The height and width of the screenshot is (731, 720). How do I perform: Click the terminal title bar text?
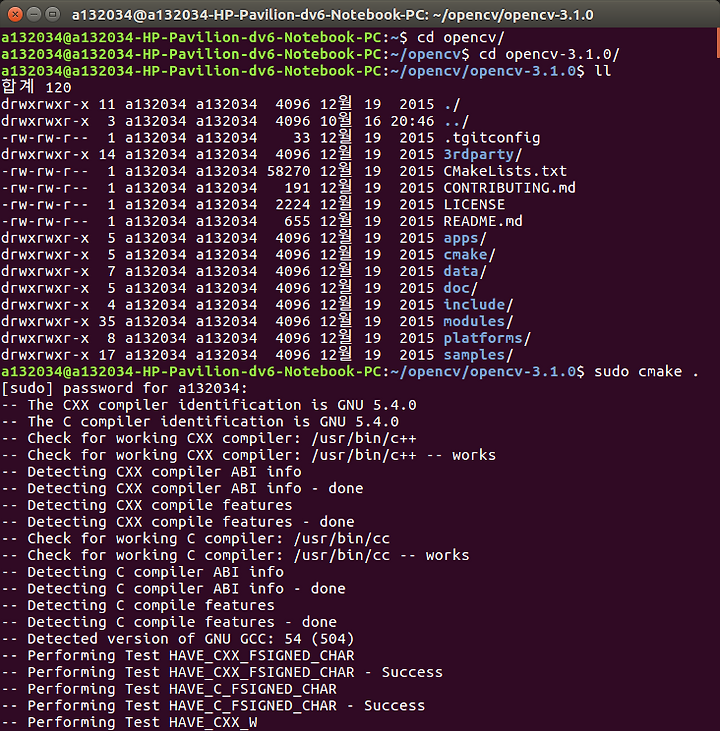click(x=332, y=15)
